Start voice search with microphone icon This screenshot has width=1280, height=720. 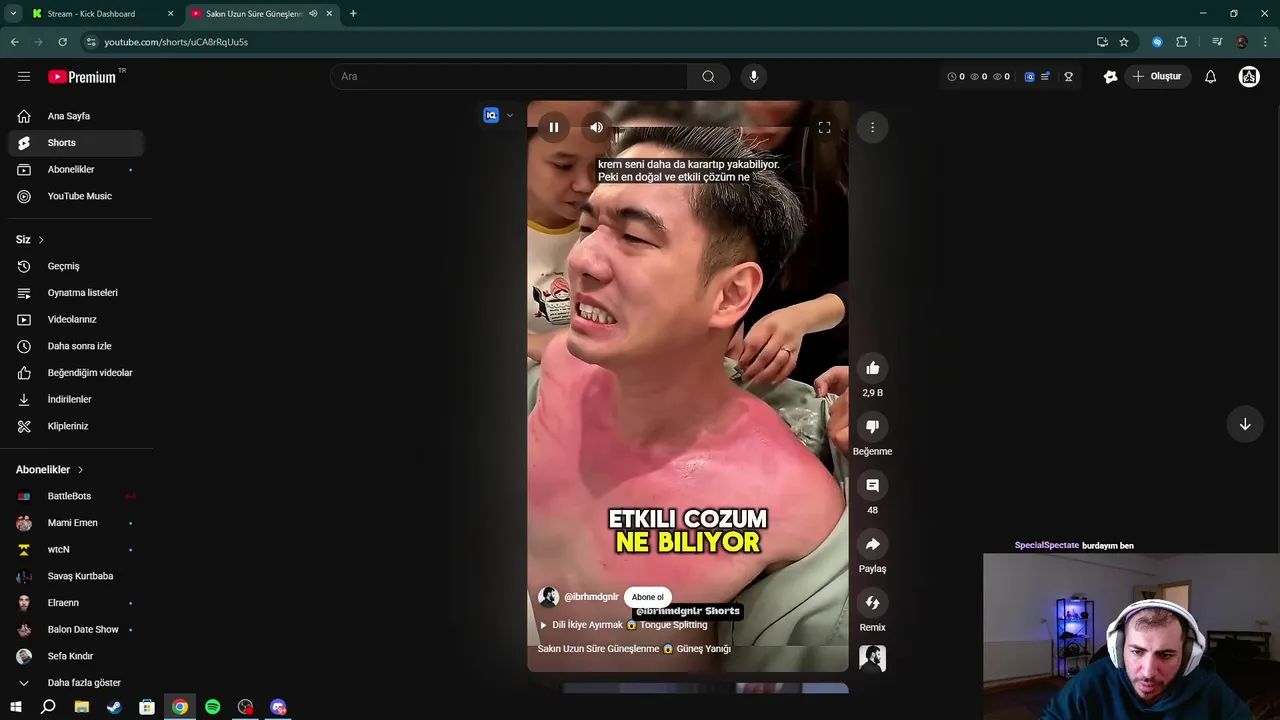point(754,76)
